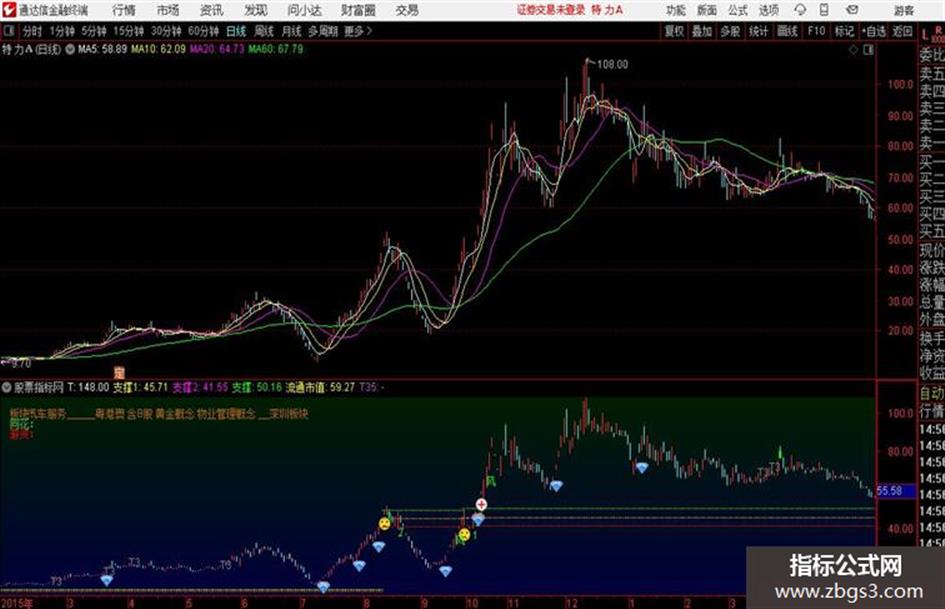
Task: Click the 标记 mark button
Action: point(844,31)
